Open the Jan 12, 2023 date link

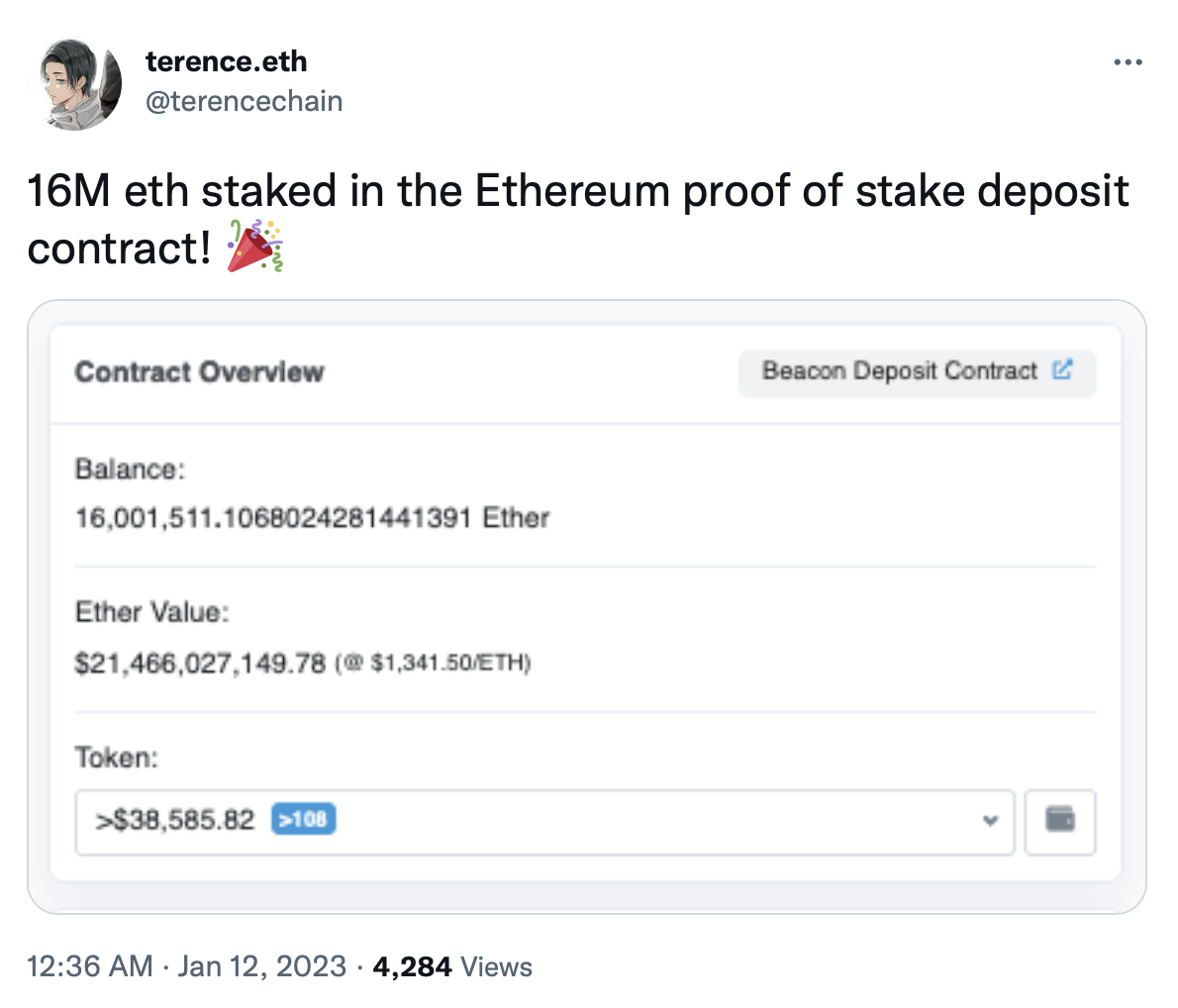tap(261, 965)
